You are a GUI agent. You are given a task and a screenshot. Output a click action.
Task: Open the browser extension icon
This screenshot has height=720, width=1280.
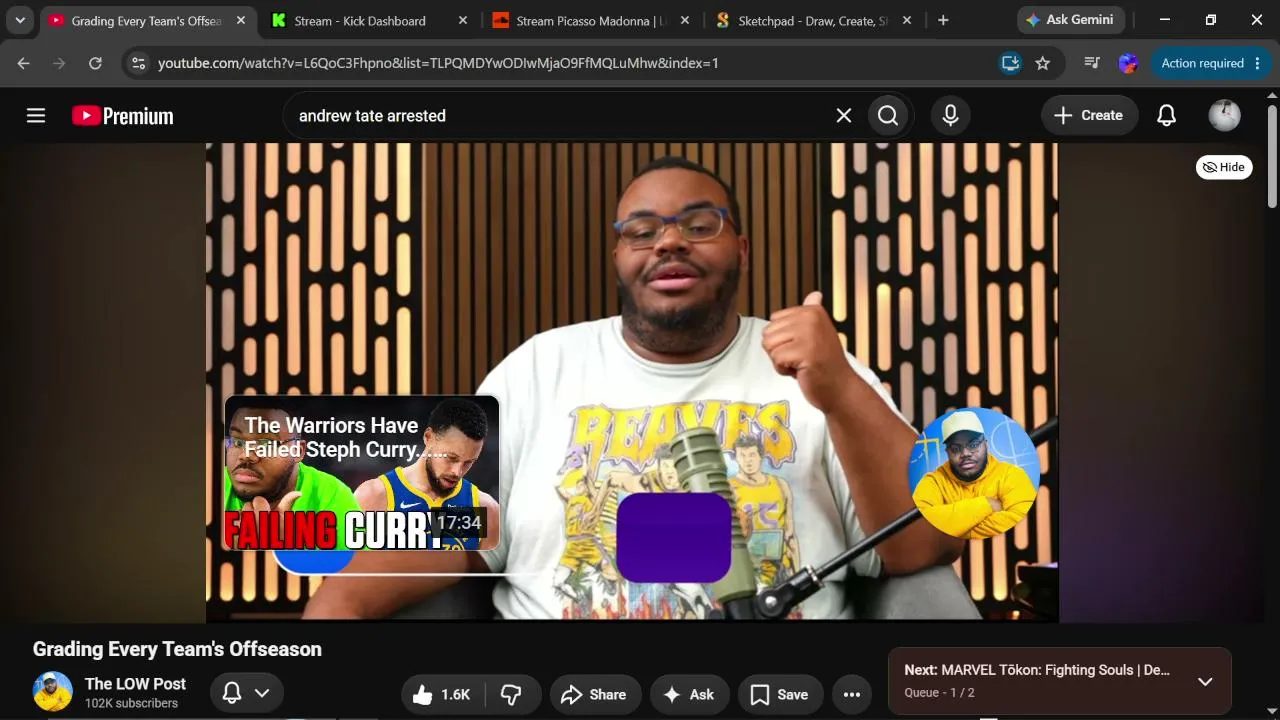click(1128, 63)
